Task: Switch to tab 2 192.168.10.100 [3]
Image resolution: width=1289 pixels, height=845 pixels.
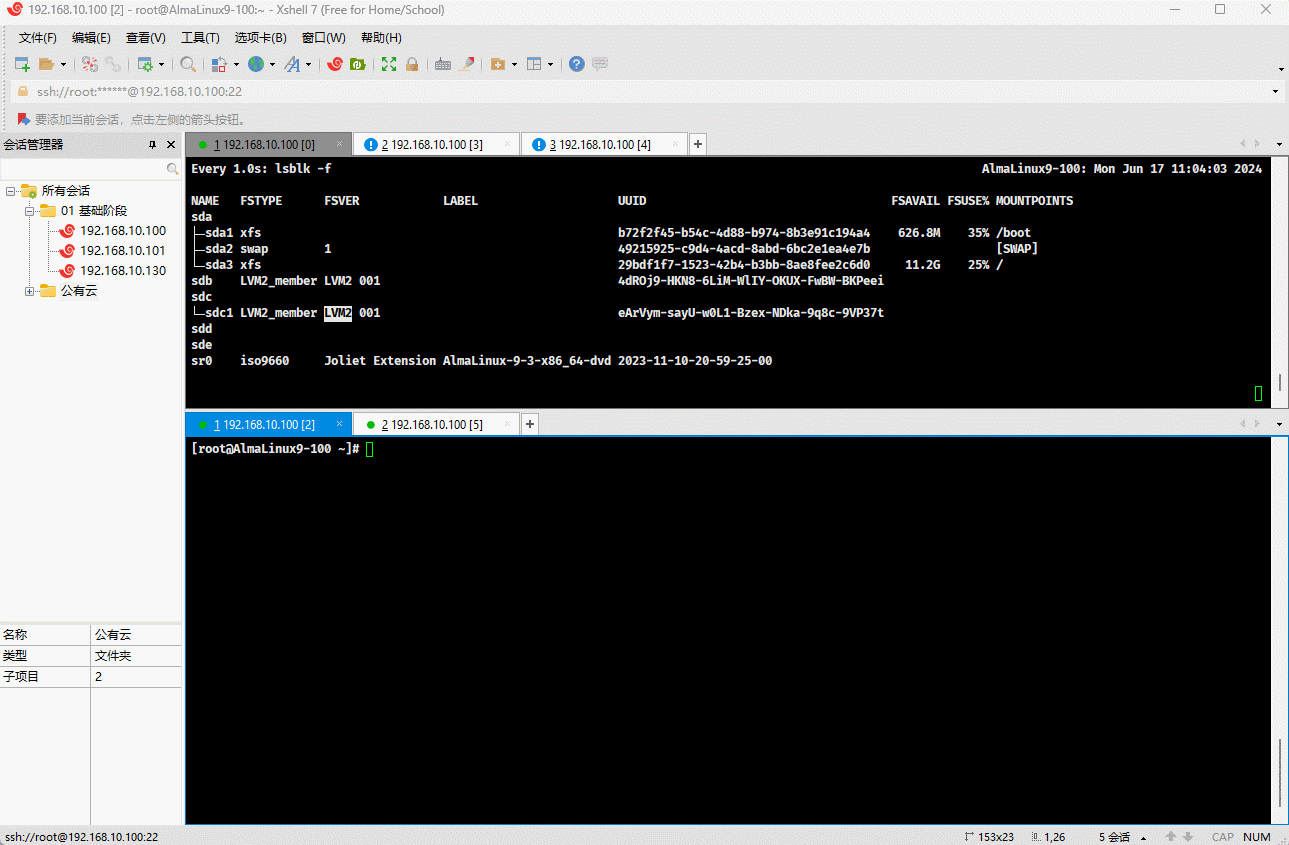Action: (x=432, y=145)
